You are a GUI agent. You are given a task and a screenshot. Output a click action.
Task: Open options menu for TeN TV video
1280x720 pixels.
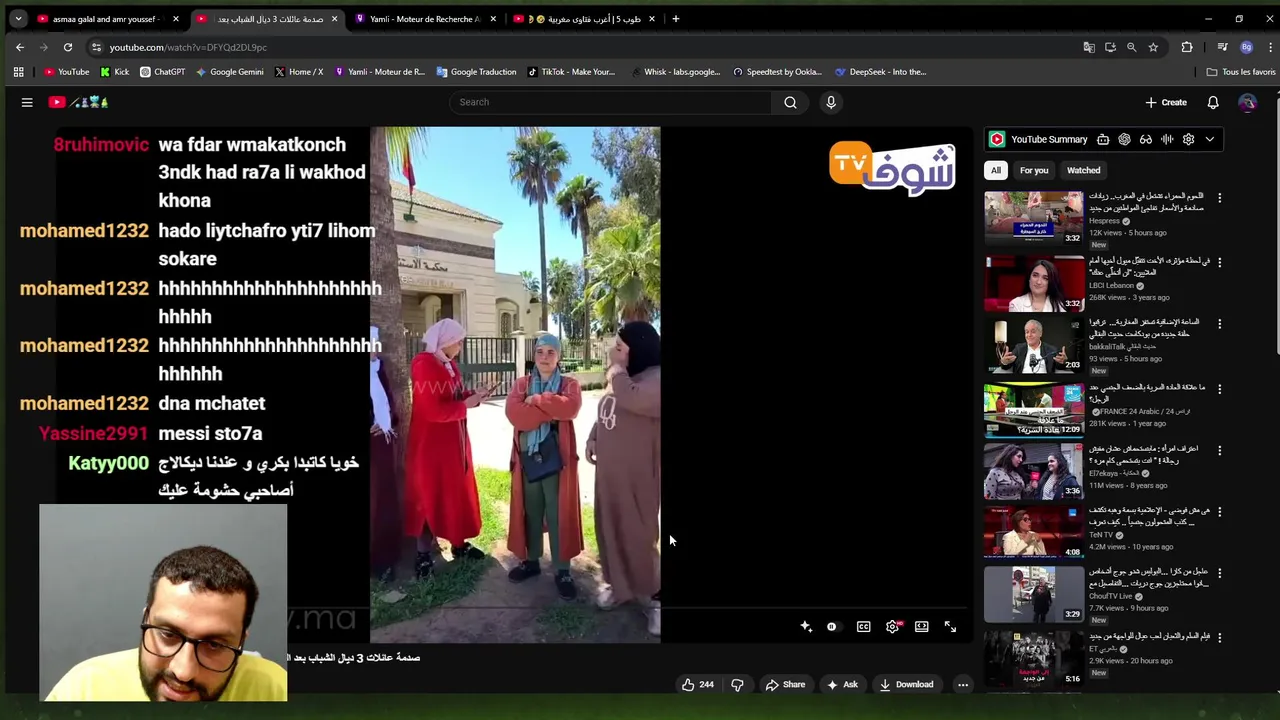[1219, 512]
